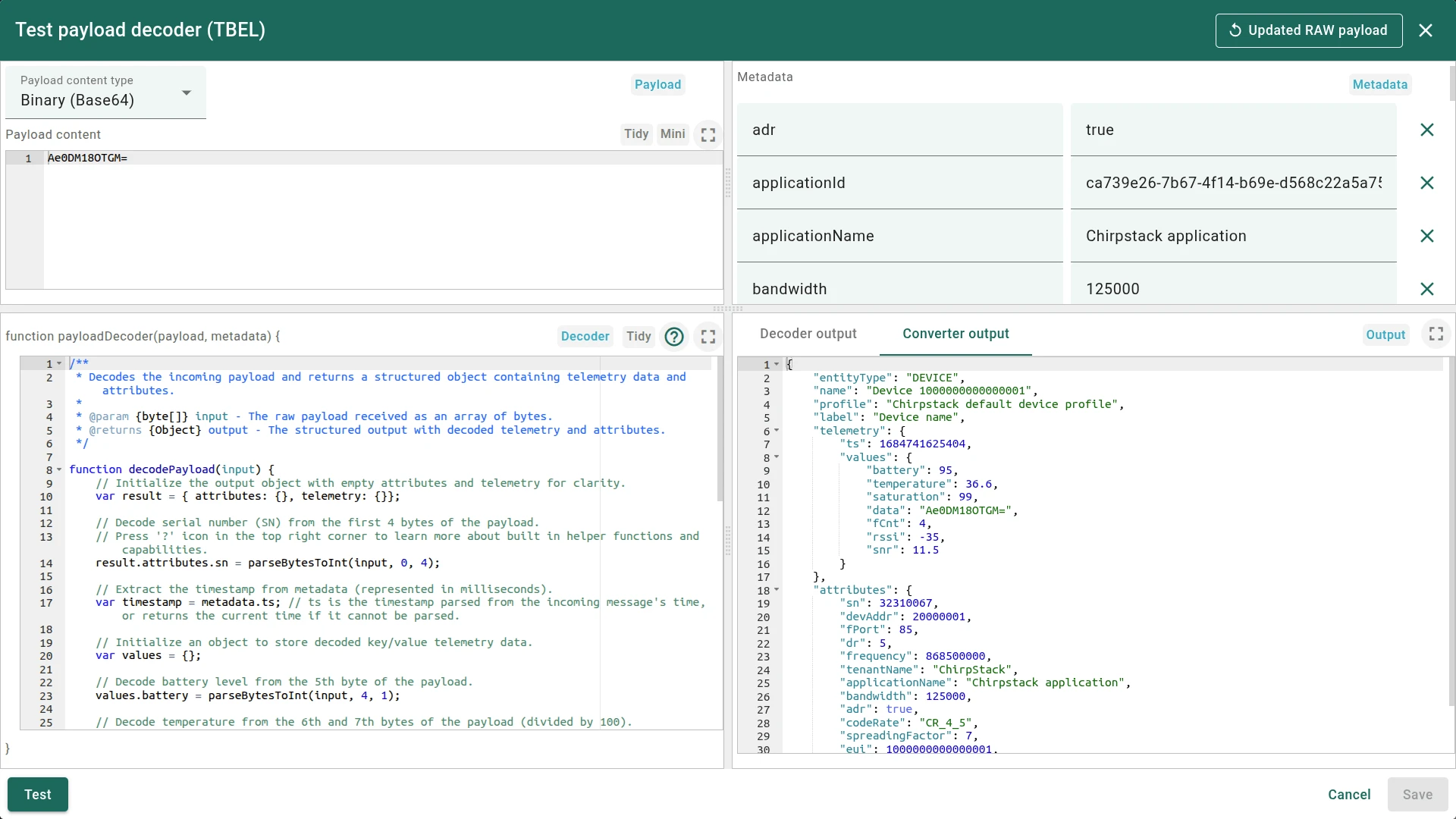Click the "tenantName": "ChirpStack" output line
This screenshot has width=1456, height=819.
(x=928, y=670)
